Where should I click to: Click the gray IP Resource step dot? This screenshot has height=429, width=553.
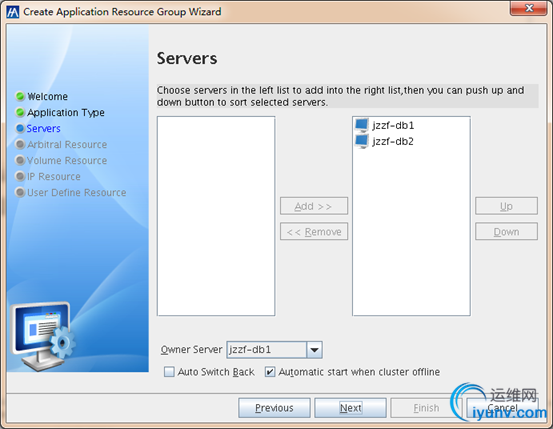[x=20, y=176]
